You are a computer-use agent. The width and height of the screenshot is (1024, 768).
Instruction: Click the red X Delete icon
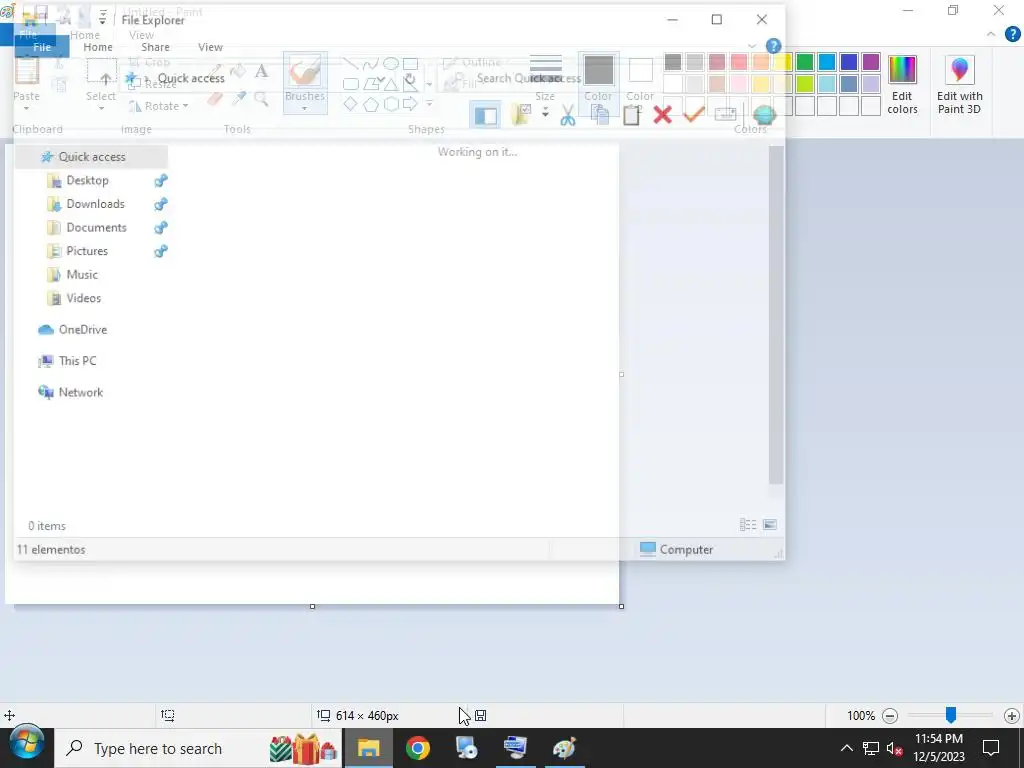(662, 116)
